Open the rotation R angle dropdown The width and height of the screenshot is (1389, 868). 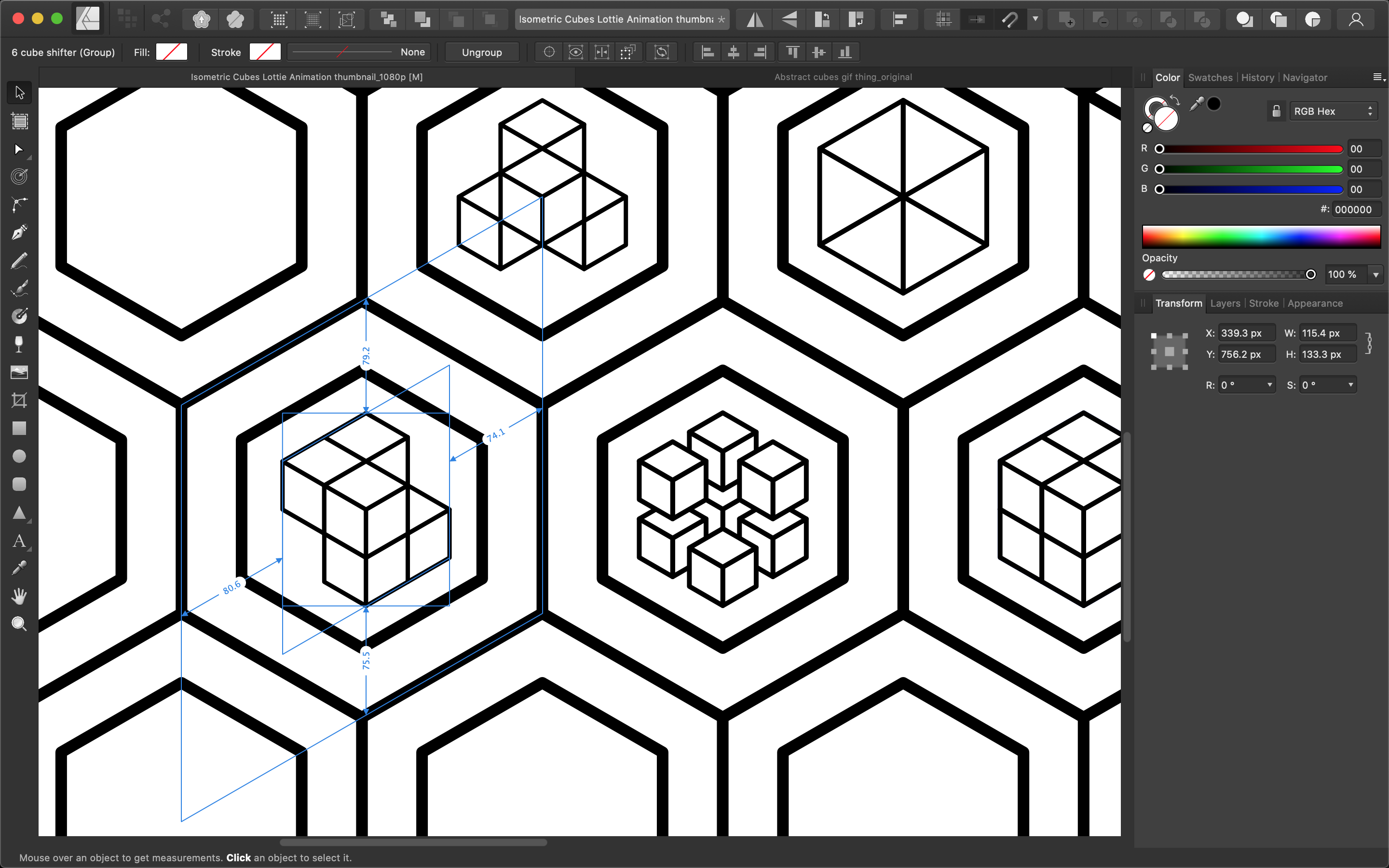tap(1269, 385)
